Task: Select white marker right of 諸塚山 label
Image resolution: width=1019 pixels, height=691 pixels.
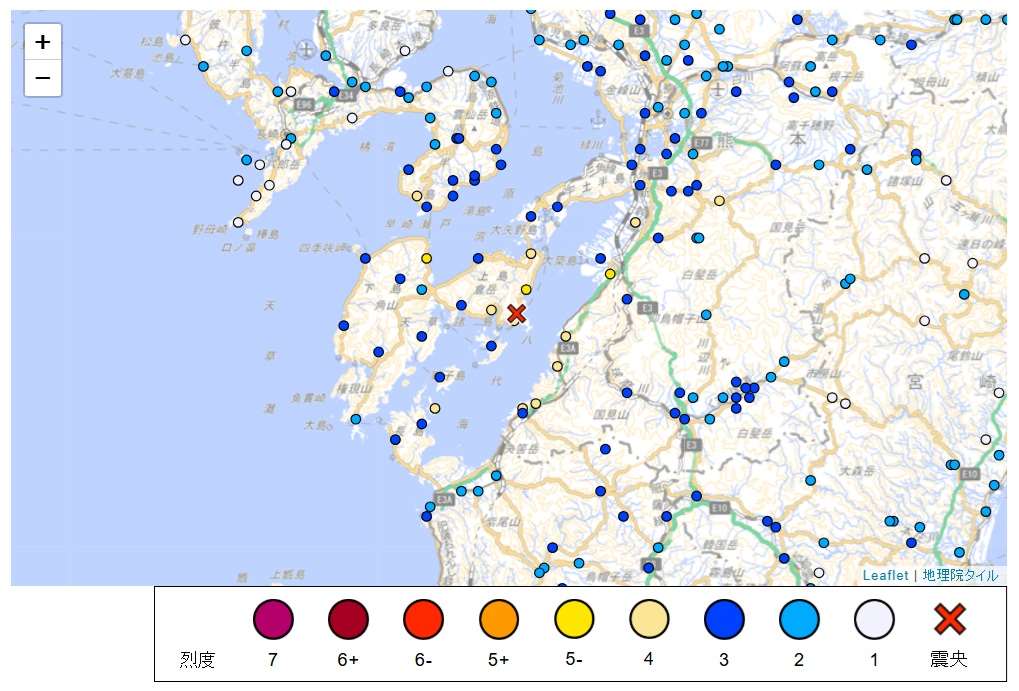Action: [946, 180]
